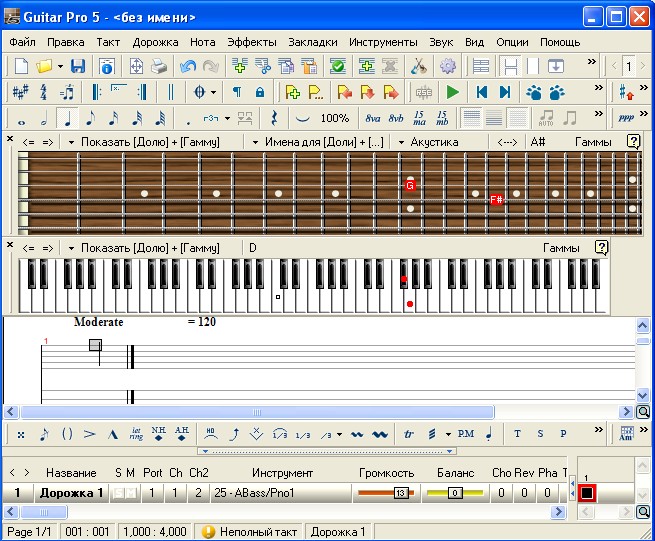The image size is (655, 541).
Task: Toggle the lock padlock icon in toolbar
Action: click(x=260, y=92)
